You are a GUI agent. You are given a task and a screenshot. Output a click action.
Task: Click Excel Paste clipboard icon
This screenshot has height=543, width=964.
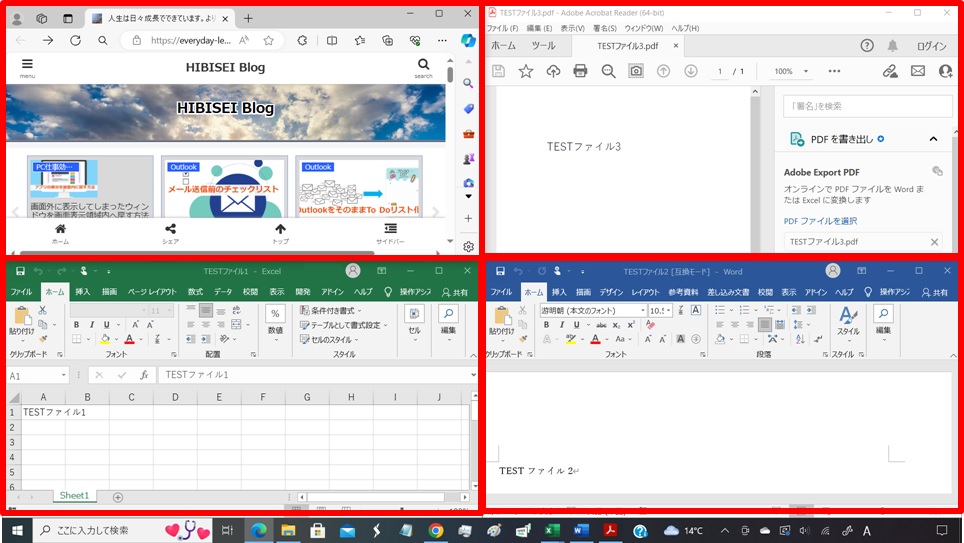click(x=22, y=316)
